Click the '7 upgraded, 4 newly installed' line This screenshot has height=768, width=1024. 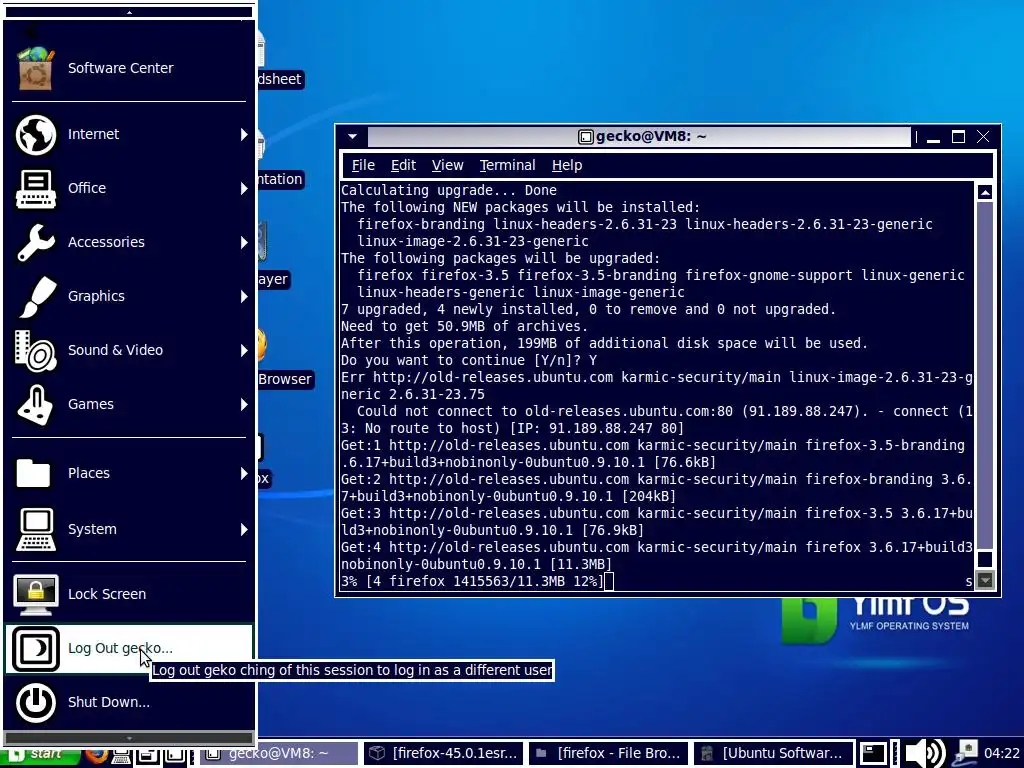tap(588, 310)
